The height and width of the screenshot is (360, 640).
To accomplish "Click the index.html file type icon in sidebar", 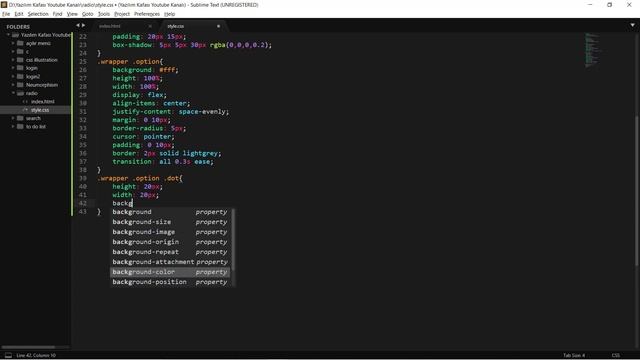I will (x=25, y=102).
